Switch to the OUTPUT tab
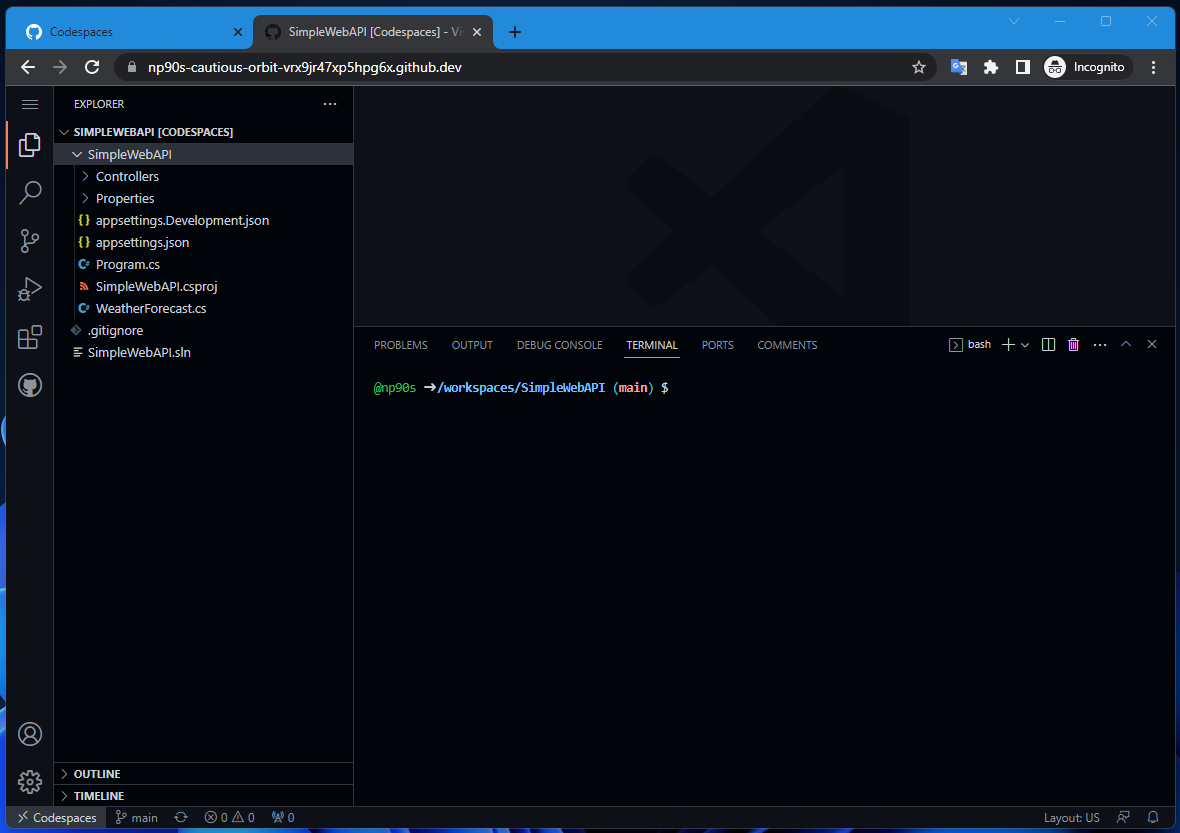The image size is (1180, 833). click(472, 345)
